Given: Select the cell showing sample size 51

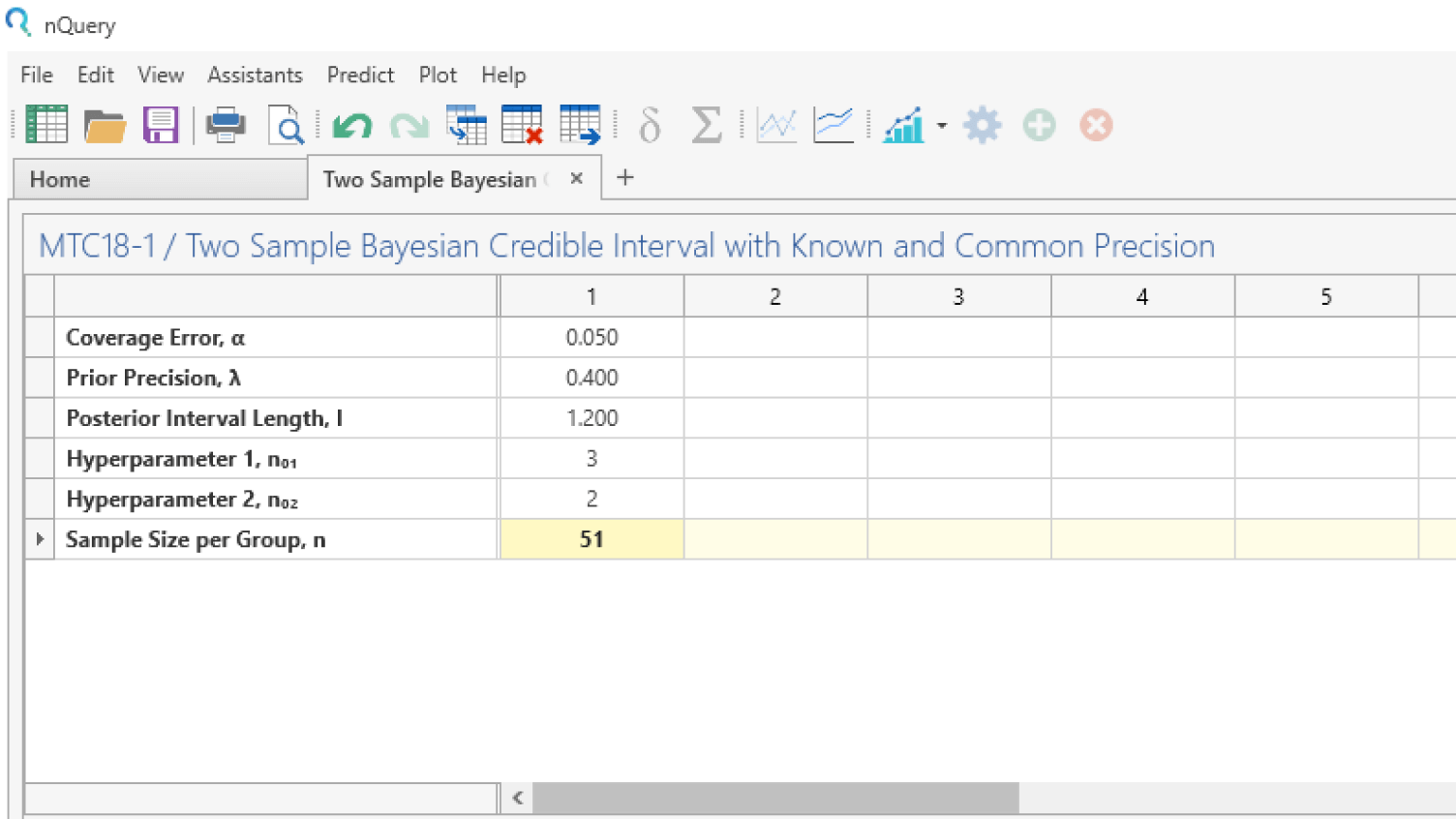Looking at the screenshot, I should tap(591, 539).
